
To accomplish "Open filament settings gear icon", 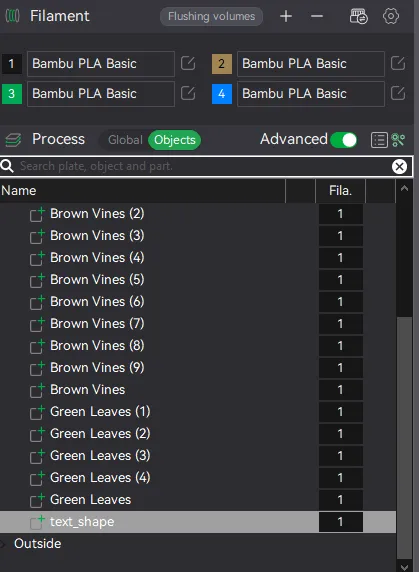I will 391,16.
